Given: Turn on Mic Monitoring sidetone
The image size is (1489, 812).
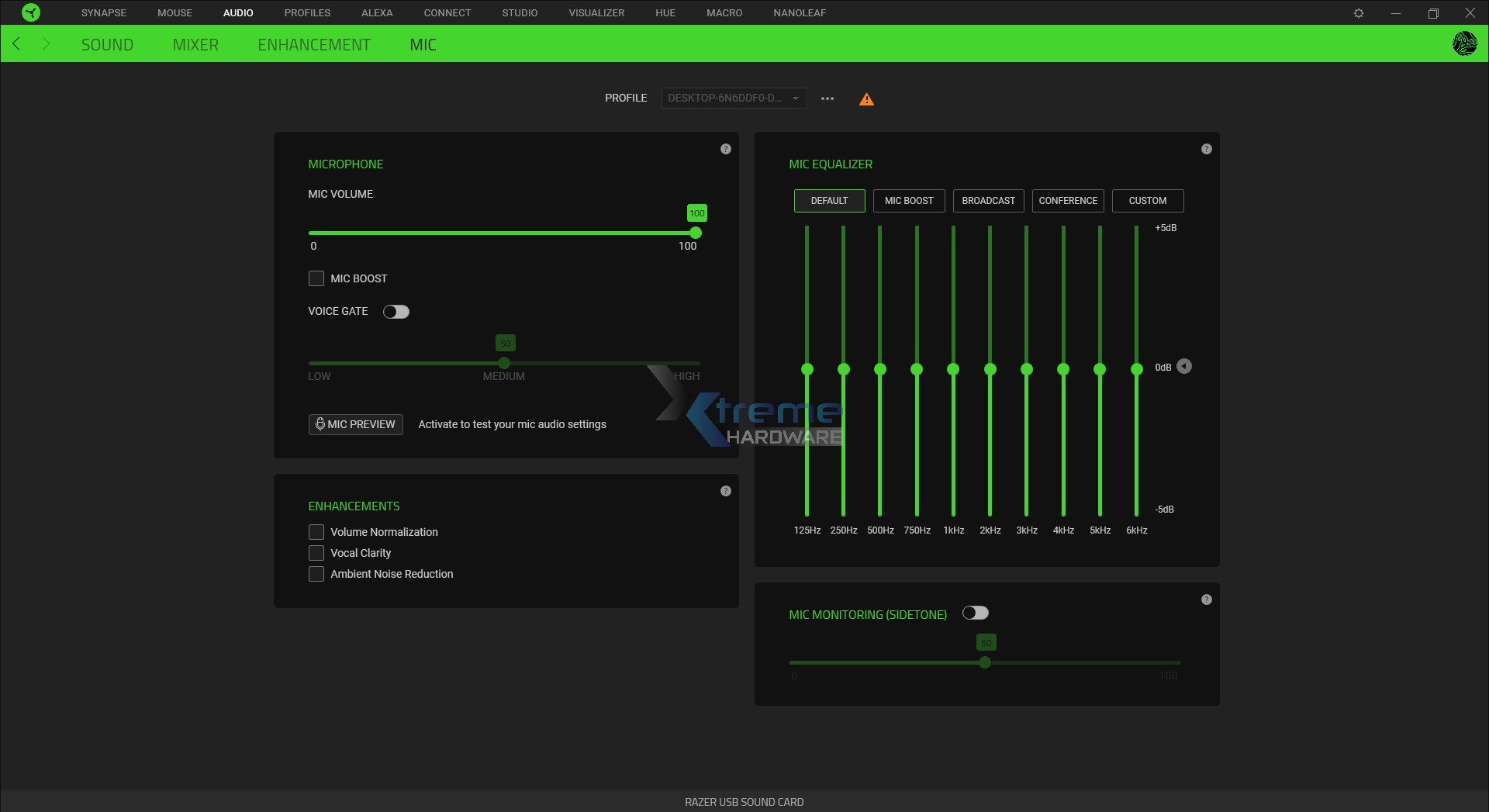Looking at the screenshot, I should pos(975,613).
